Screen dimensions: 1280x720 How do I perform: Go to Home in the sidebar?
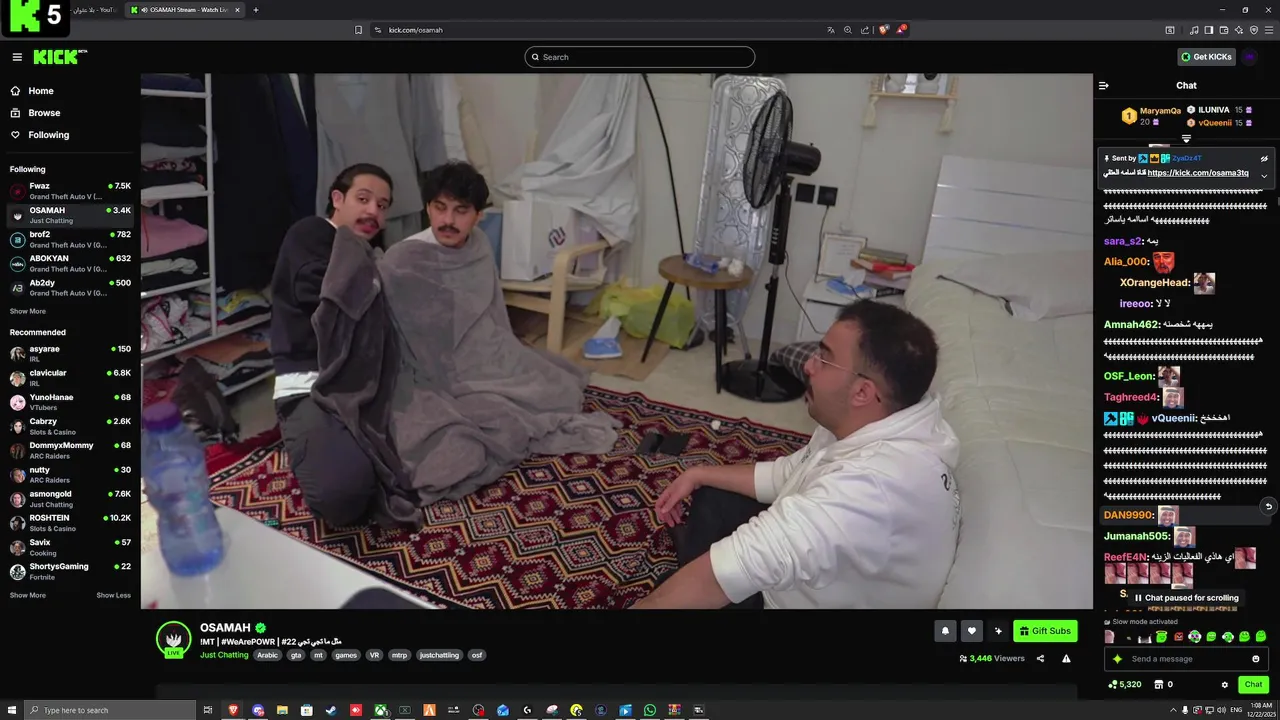coord(33,91)
